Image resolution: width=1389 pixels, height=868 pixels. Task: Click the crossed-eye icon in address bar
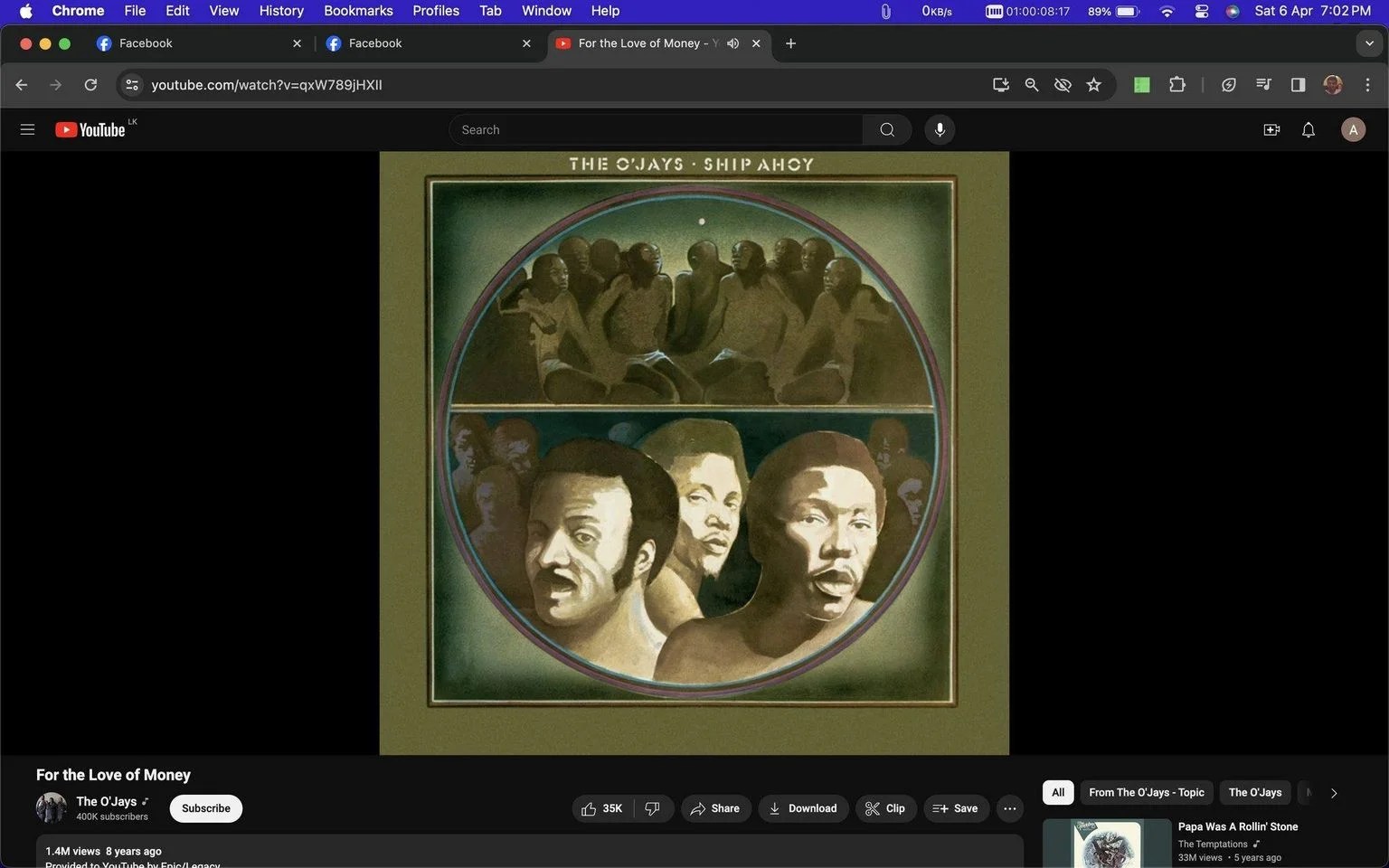(1063, 84)
